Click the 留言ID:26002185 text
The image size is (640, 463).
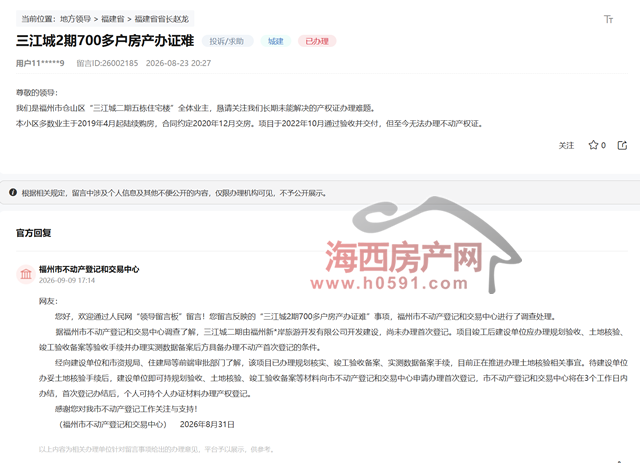pos(107,63)
